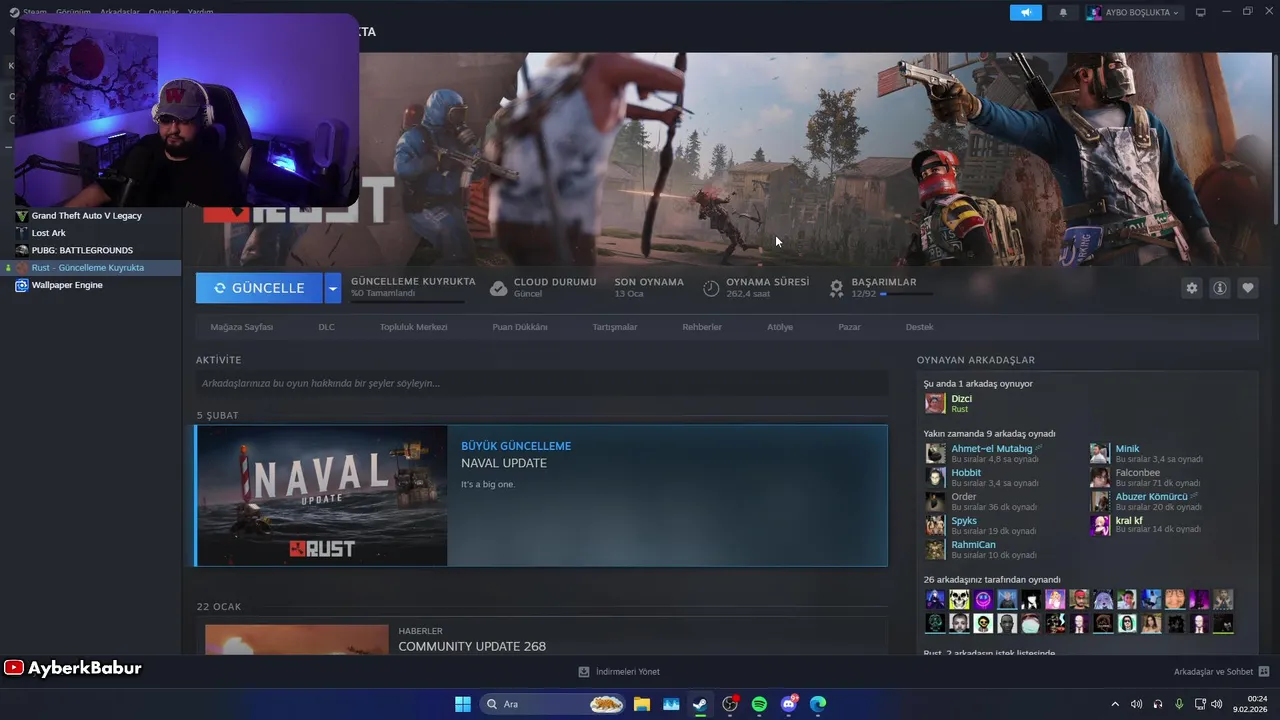
Task: Click the CLOUD DURUMU label
Action: (555, 282)
